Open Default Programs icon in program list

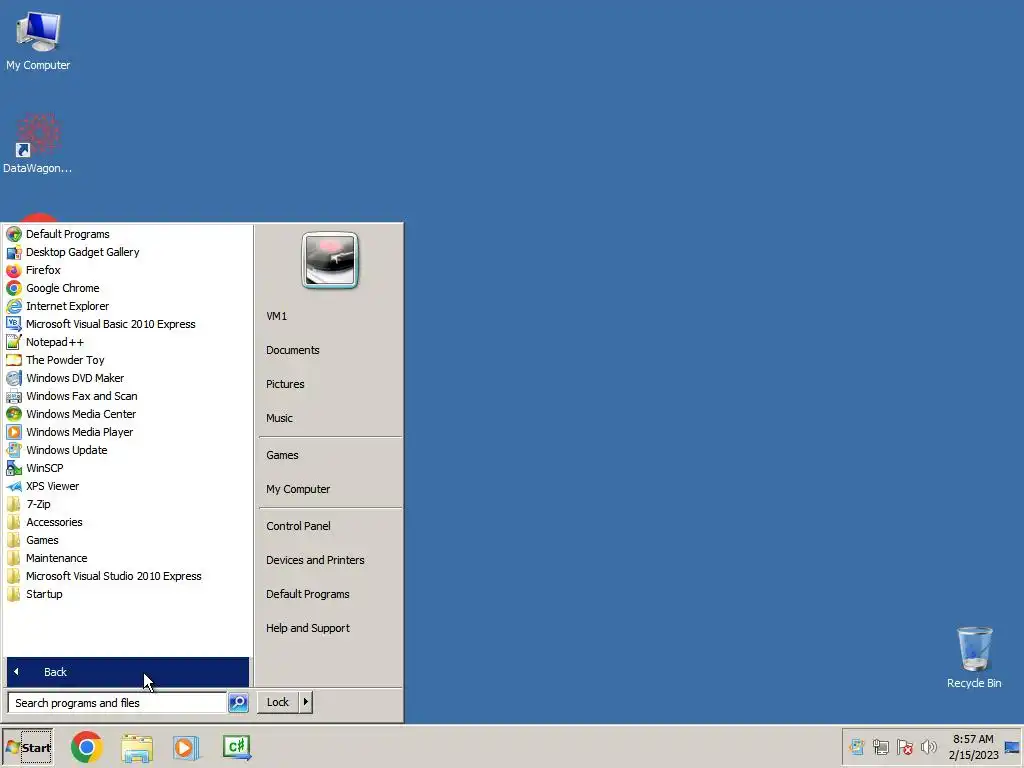point(14,234)
